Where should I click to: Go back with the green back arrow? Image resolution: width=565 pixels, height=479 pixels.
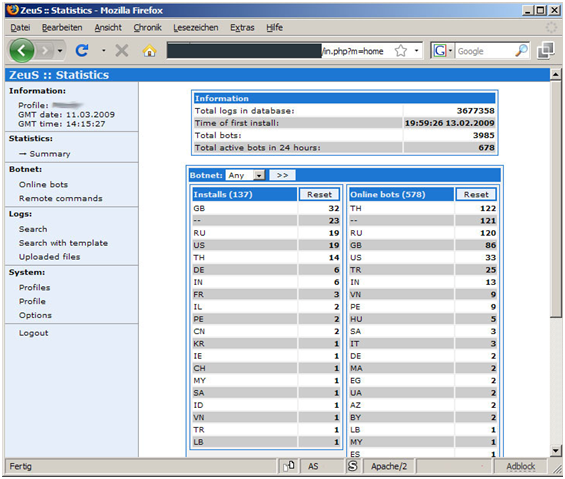click(22, 50)
